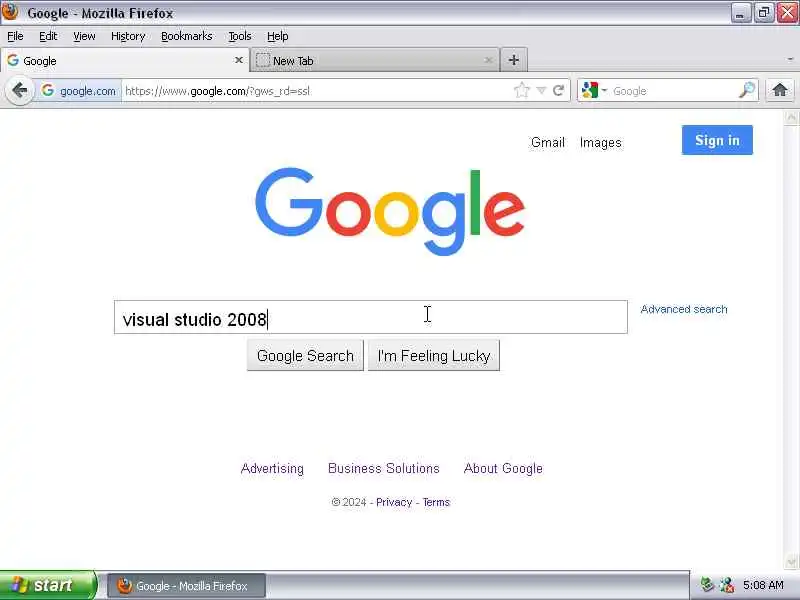800x600 pixels.
Task: Go to the Home page icon
Action: pyautogui.click(x=780, y=90)
